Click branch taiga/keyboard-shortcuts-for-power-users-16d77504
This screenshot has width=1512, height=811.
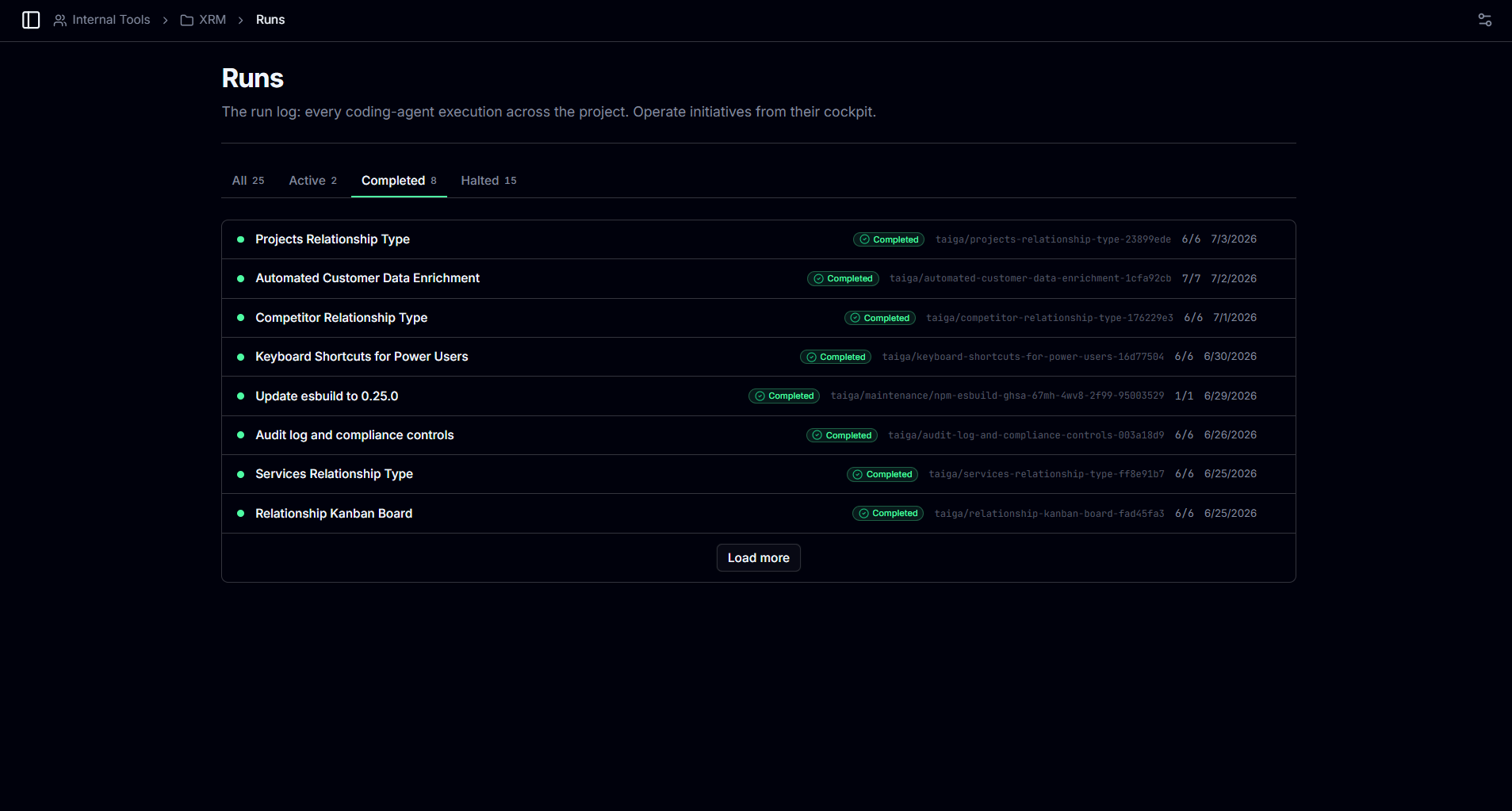(x=1023, y=357)
